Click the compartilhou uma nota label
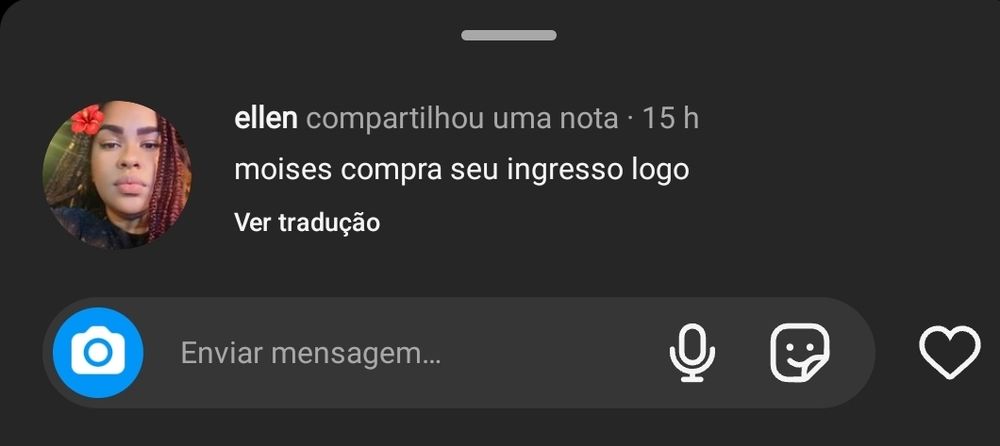This screenshot has height=446, width=1000. coord(462,119)
